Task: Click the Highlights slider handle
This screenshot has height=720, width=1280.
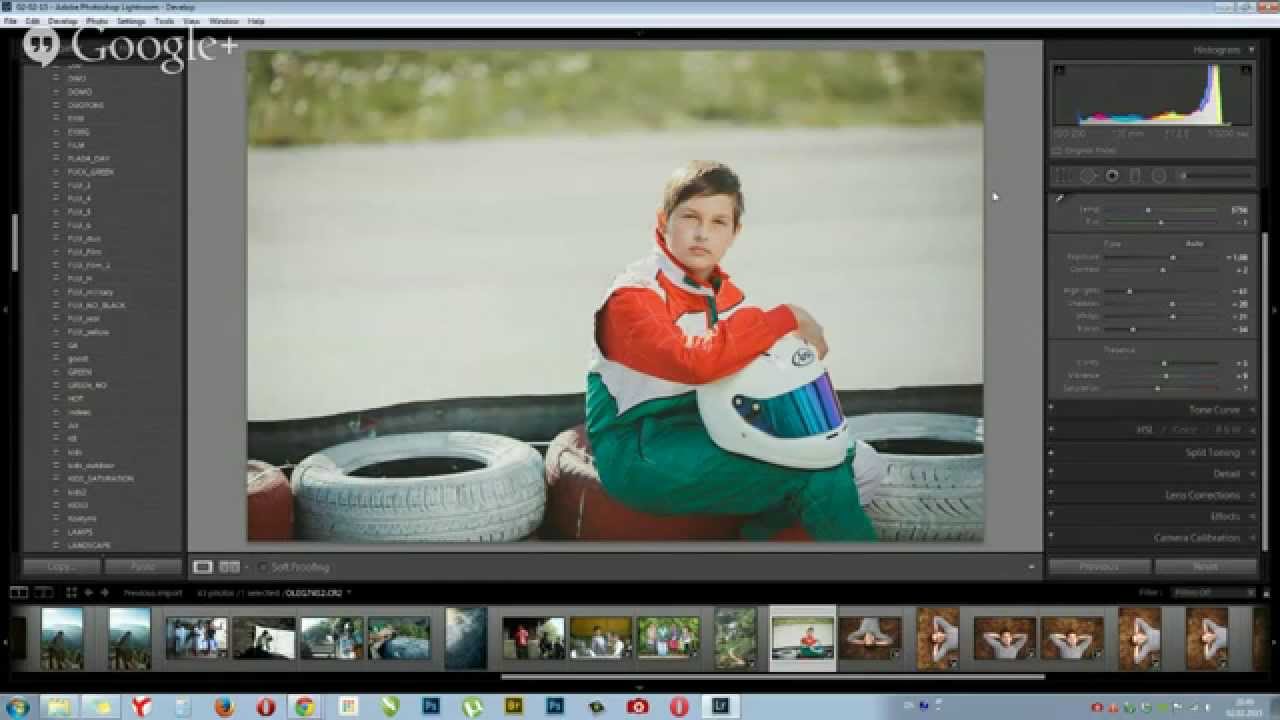Action: (1130, 291)
